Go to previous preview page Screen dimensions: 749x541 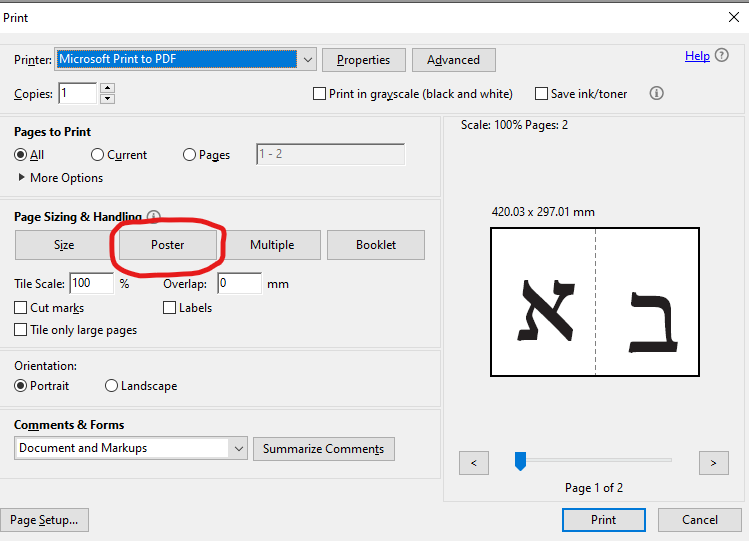coord(474,463)
